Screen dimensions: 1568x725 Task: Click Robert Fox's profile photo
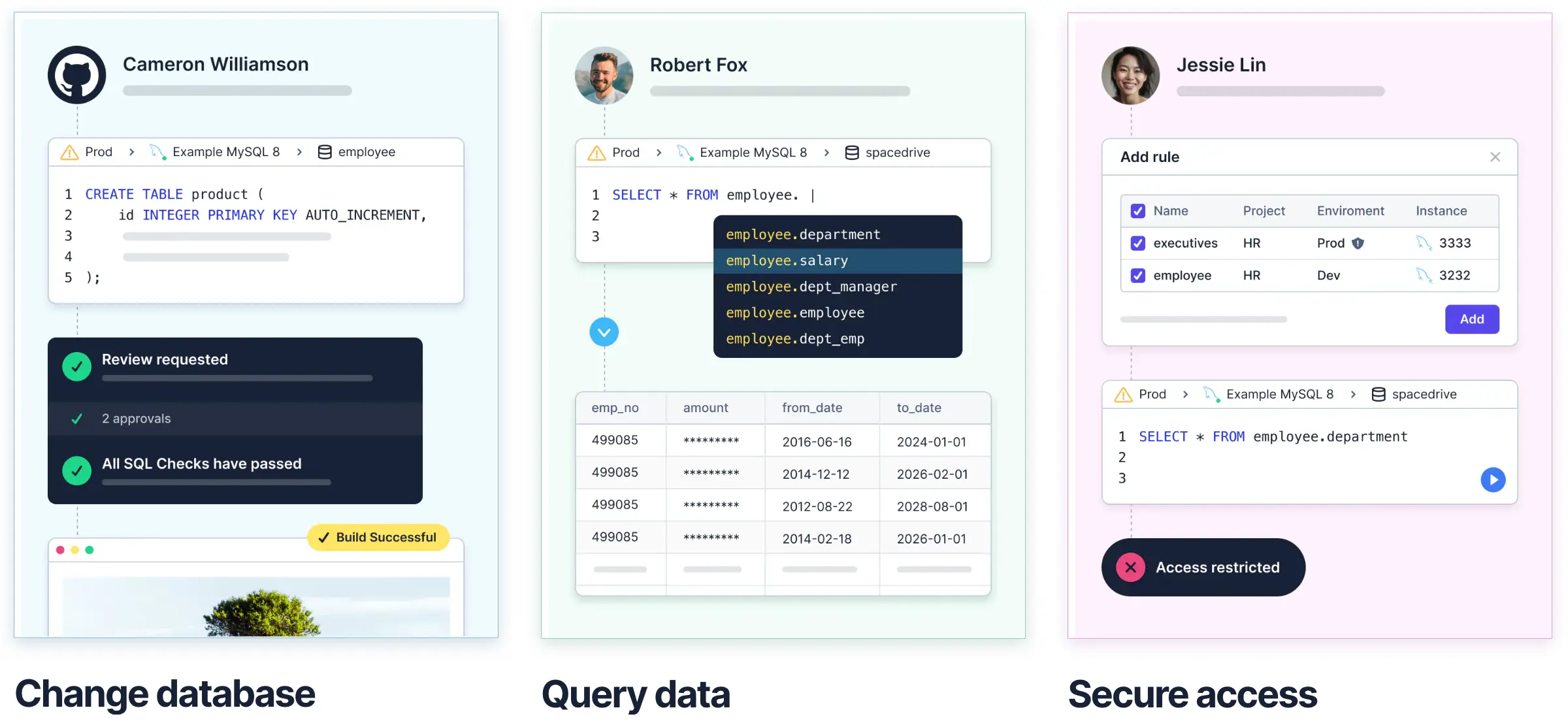tap(604, 75)
